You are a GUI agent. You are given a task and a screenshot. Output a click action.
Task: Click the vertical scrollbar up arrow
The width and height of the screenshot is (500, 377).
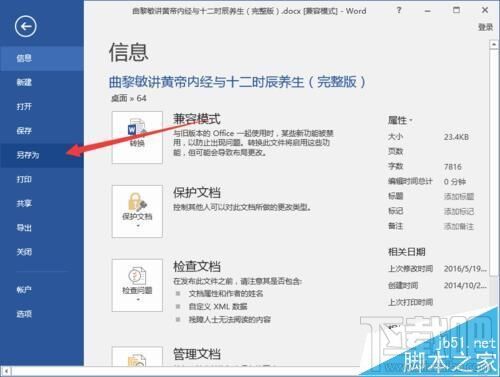pos(494,44)
